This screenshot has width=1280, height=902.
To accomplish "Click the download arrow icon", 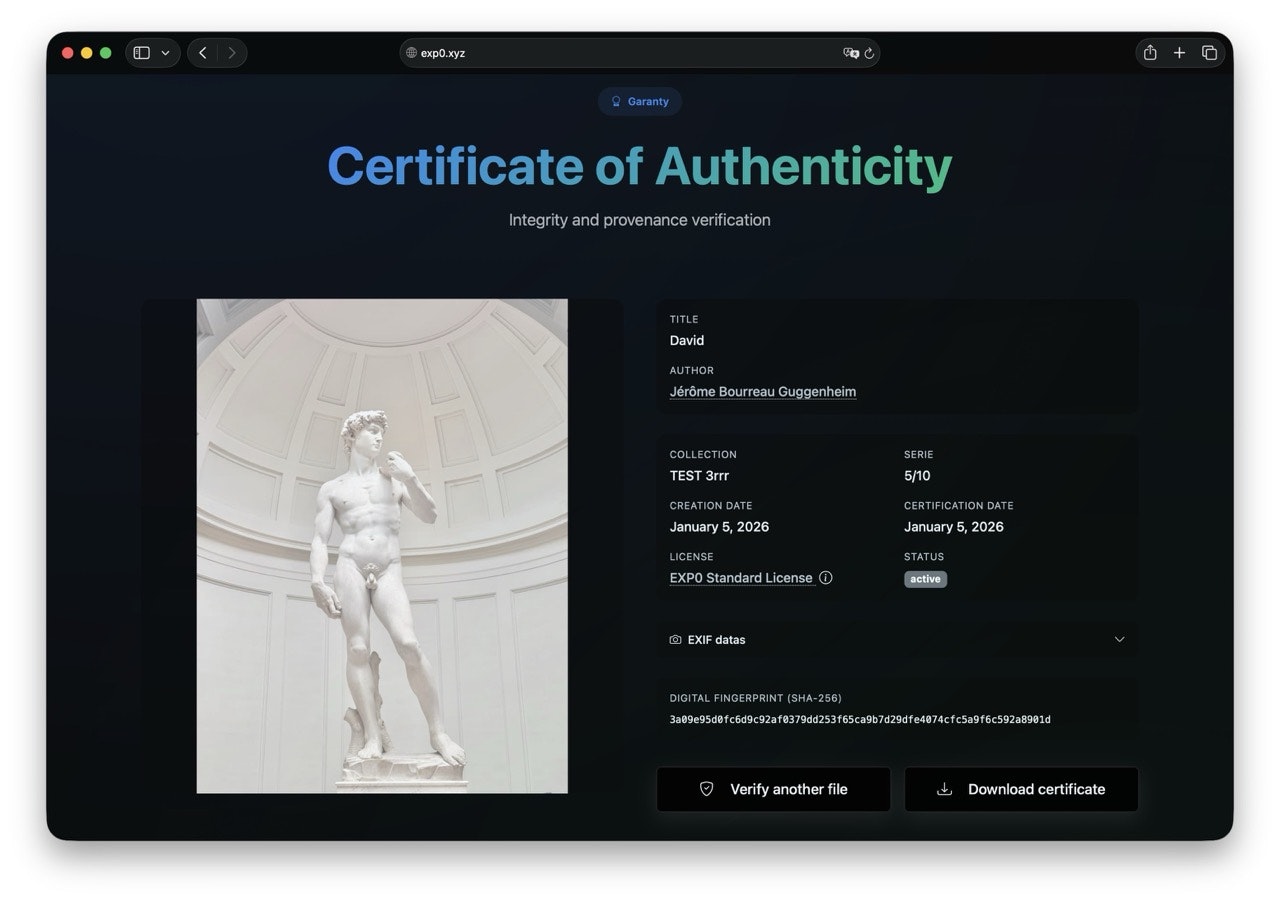I will point(944,789).
